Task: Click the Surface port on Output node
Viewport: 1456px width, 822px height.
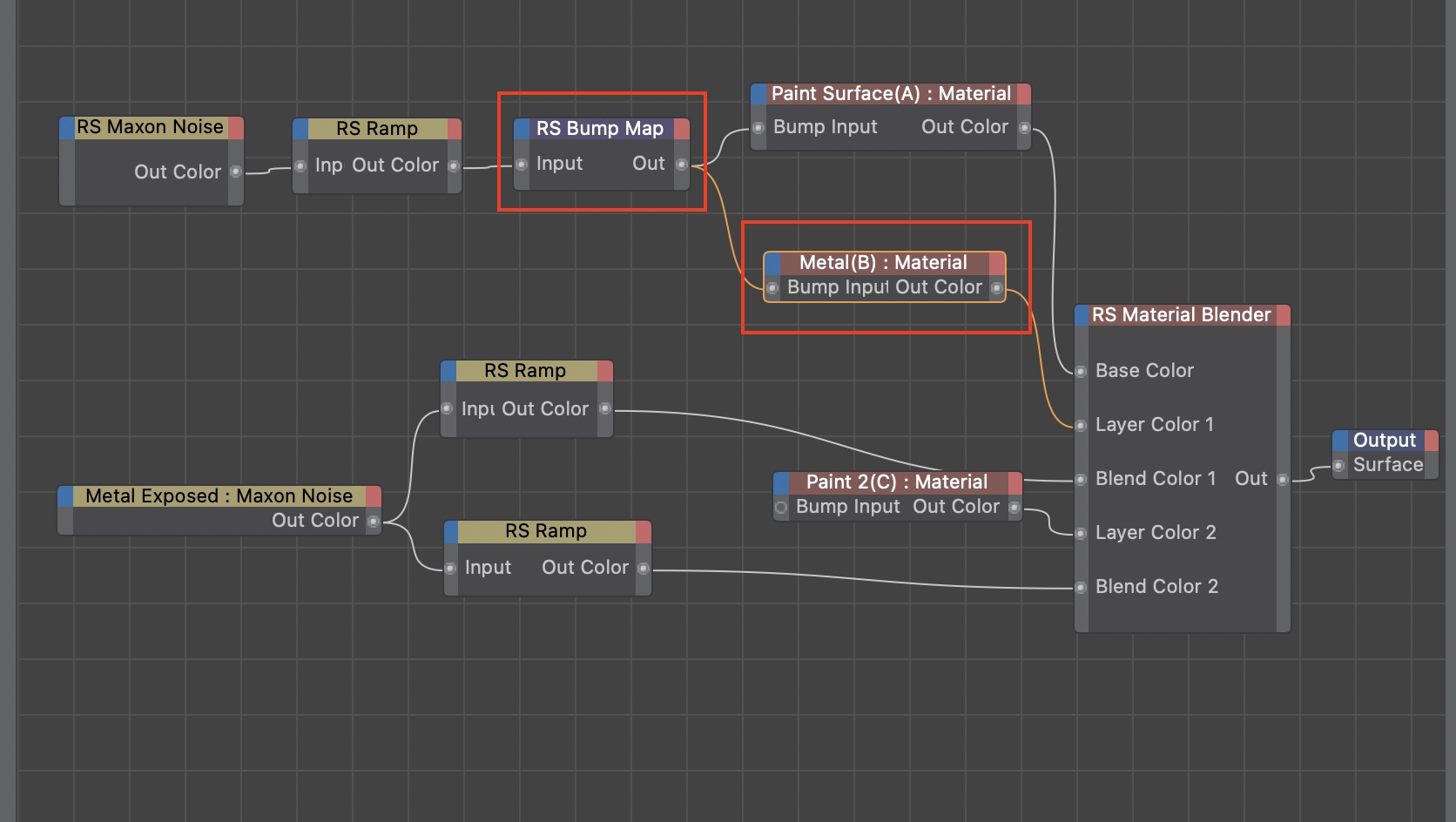Action: [1339, 466]
